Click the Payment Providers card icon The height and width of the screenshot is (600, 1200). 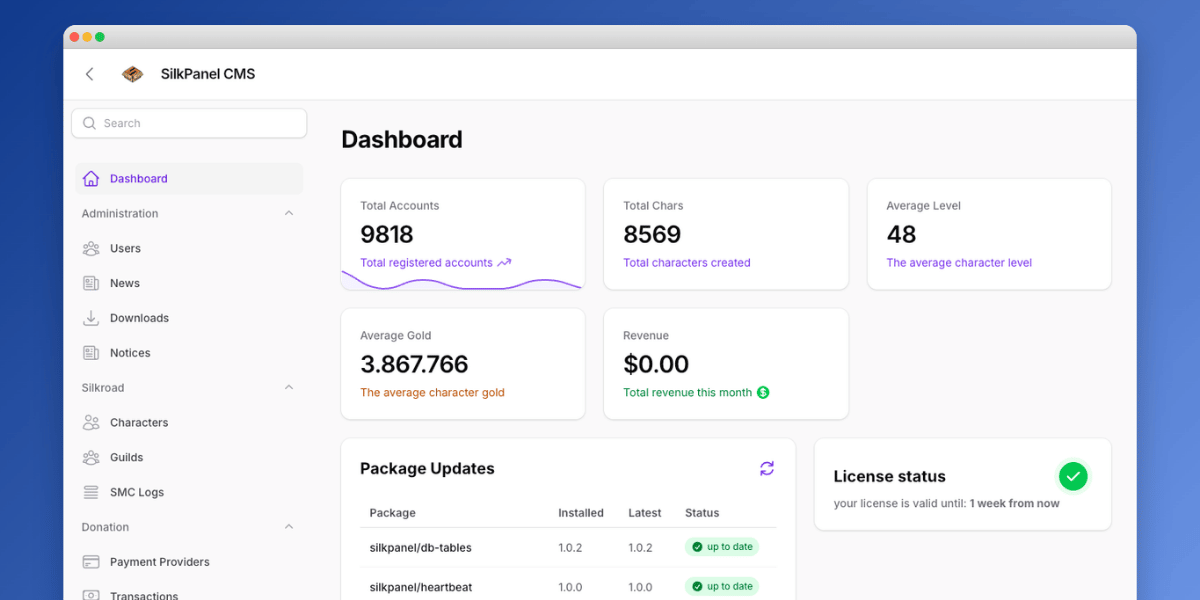[x=92, y=561]
